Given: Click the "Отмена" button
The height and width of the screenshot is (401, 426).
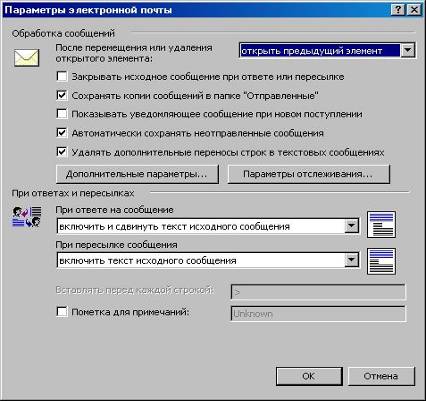Looking at the screenshot, I should [381, 376].
